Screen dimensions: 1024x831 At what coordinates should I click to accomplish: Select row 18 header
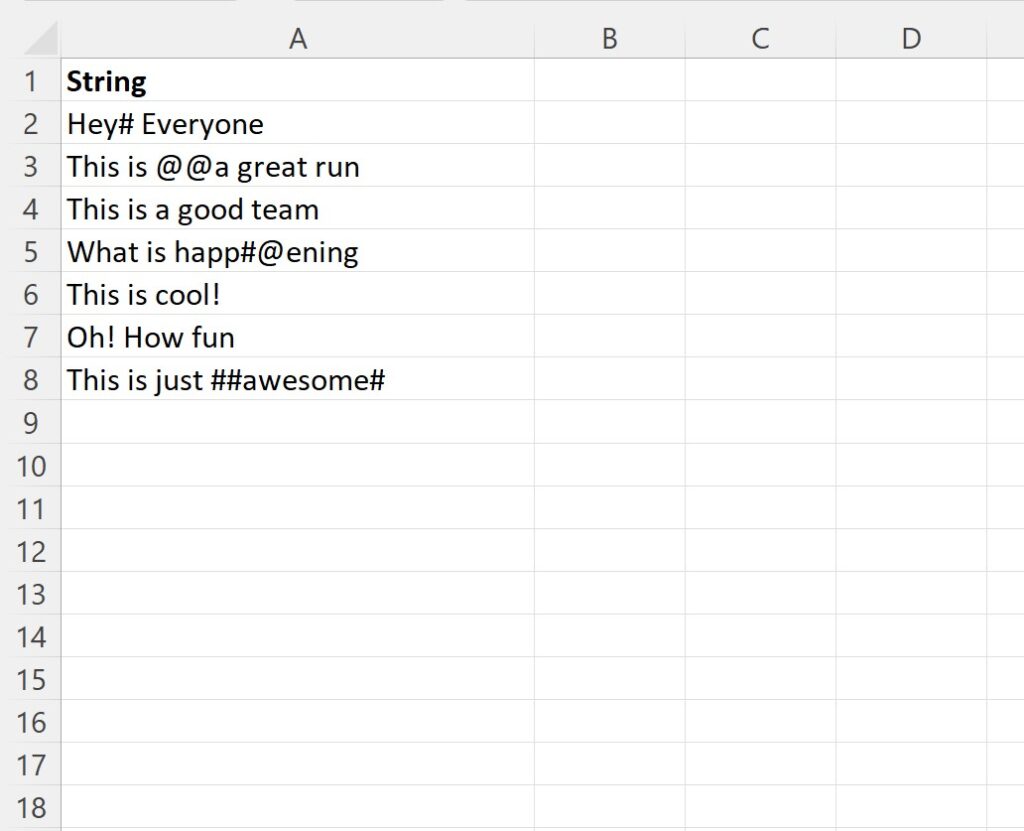tap(31, 807)
